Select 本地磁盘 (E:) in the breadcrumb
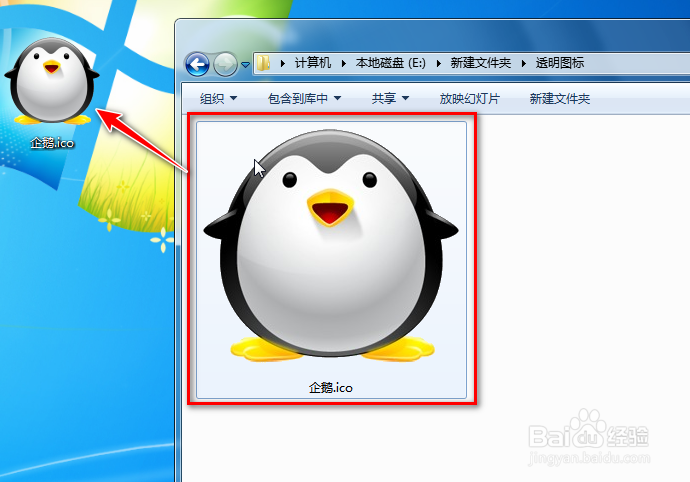Image resolution: width=690 pixels, height=482 pixels. (391, 63)
